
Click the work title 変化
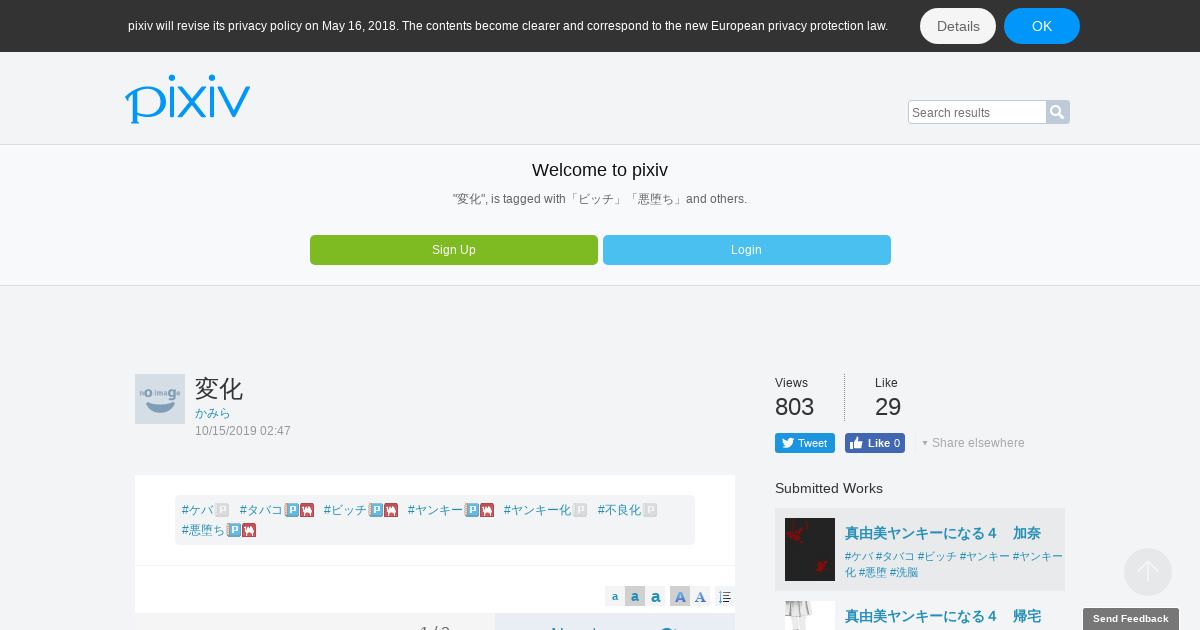(x=219, y=388)
